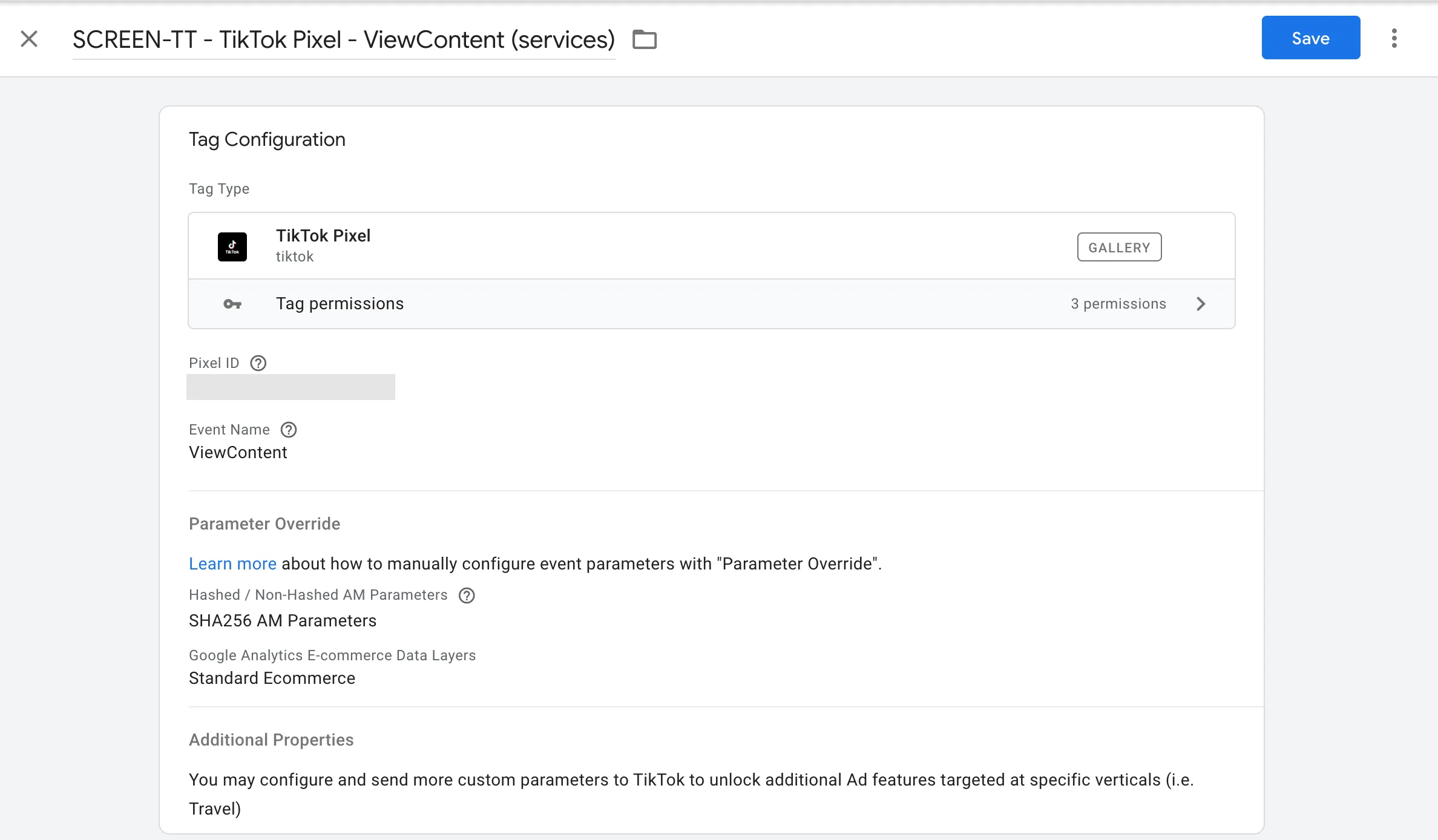
Task: Click the TikTok Pixel logo icon
Action: pos(232,247)
